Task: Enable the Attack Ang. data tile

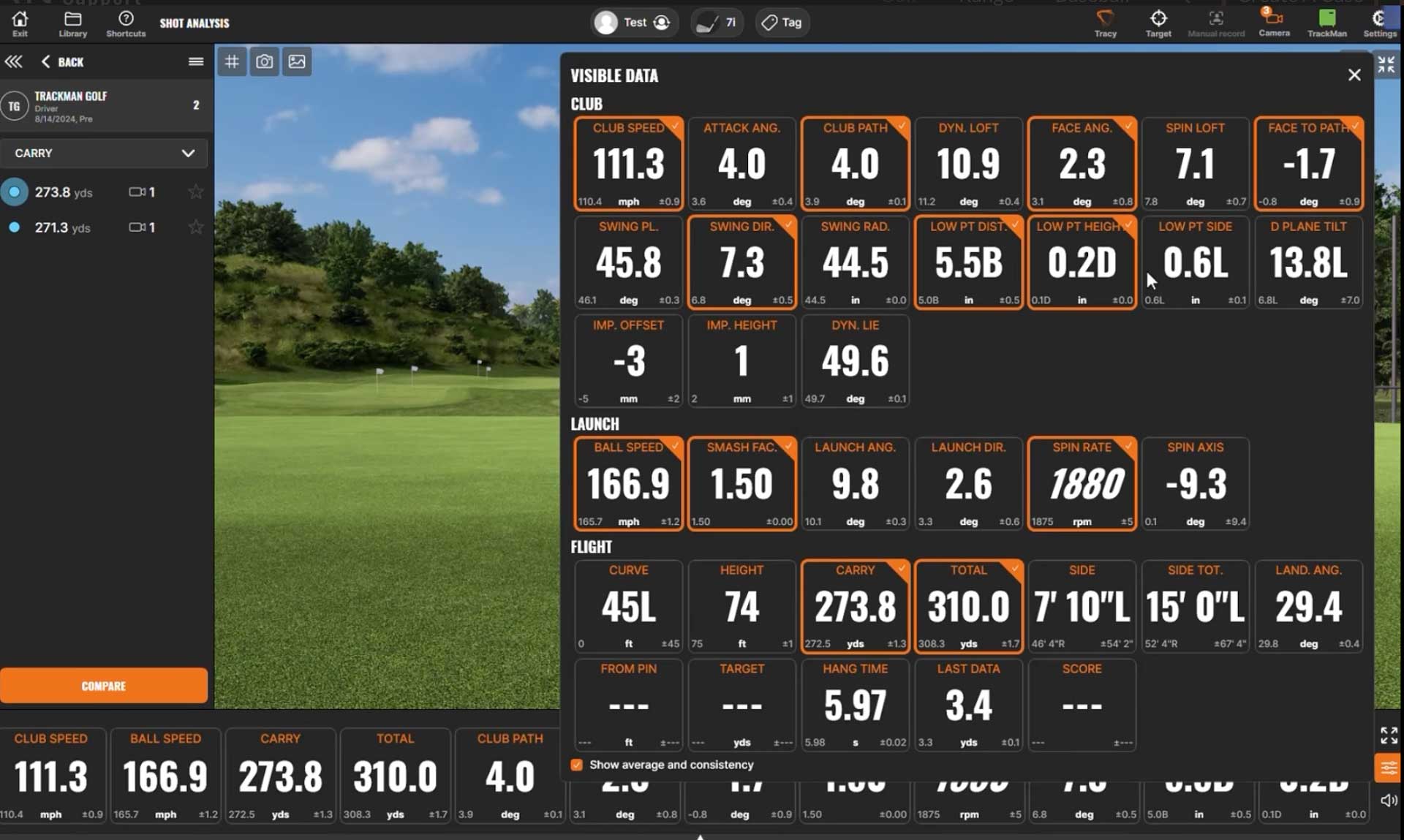Action: click(x=741, y=164)
